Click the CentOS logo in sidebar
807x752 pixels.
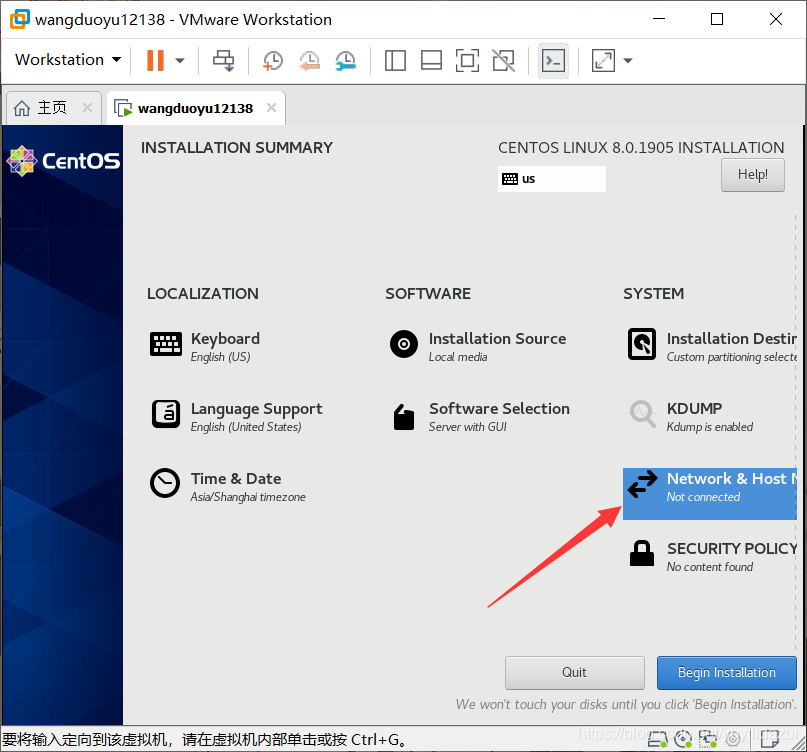click(x=63, y=161)
